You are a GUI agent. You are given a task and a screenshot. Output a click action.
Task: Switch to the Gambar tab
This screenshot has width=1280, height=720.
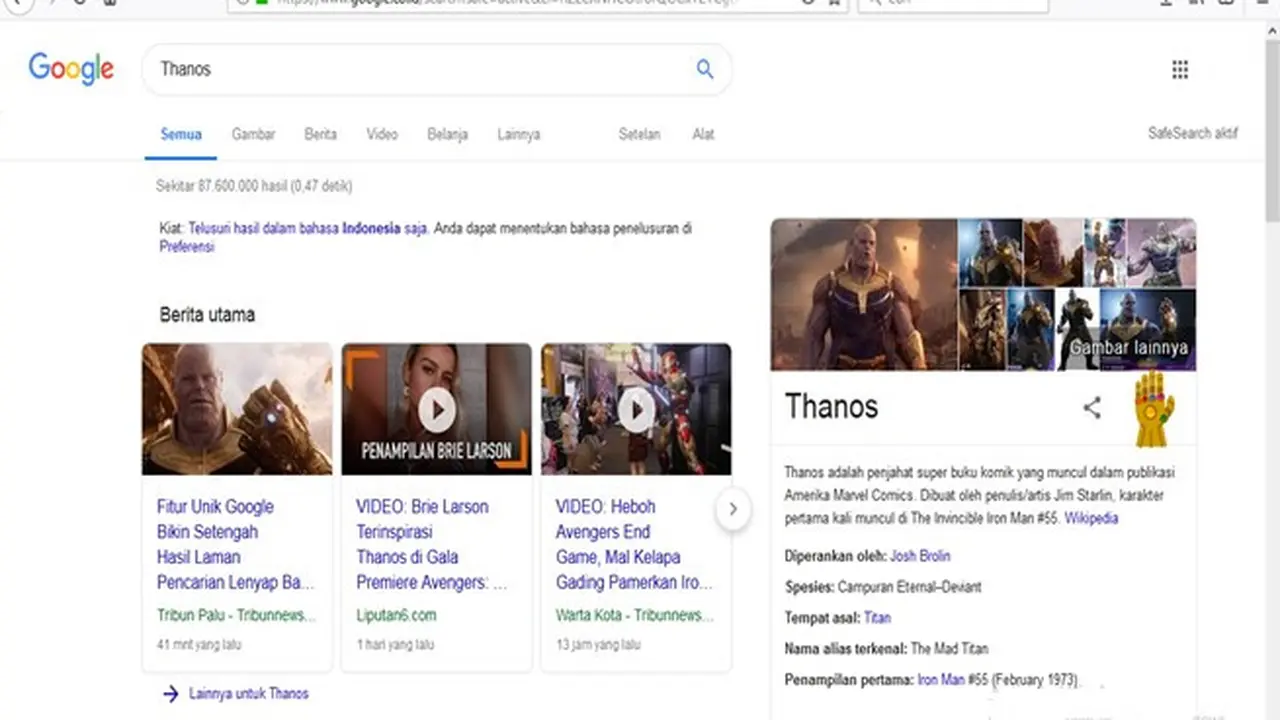[x=253, y=134]
